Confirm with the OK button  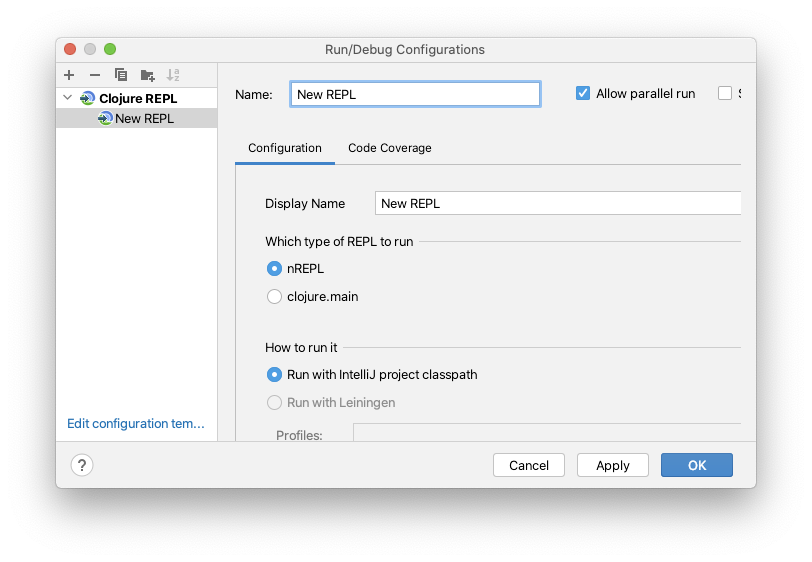tap(697, 465)
